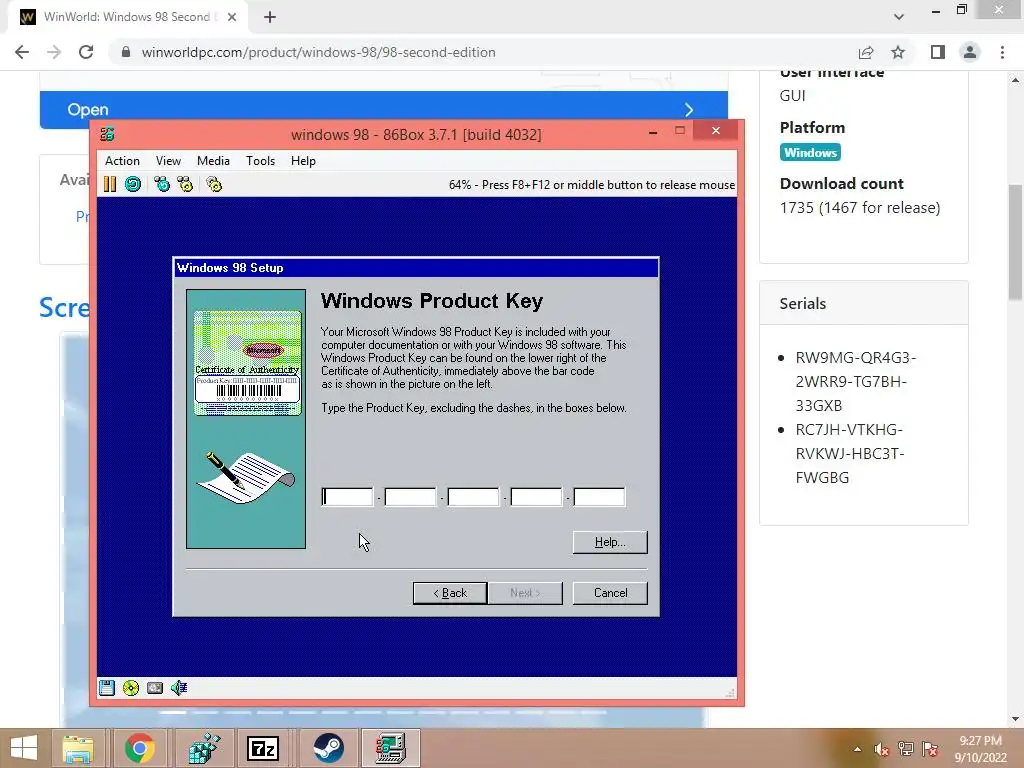Click the serial RW9MG-QR4G3-2WRR9-TG7BH-33GXB
This screenshot has height=768, width=1024.
point(856,381)
